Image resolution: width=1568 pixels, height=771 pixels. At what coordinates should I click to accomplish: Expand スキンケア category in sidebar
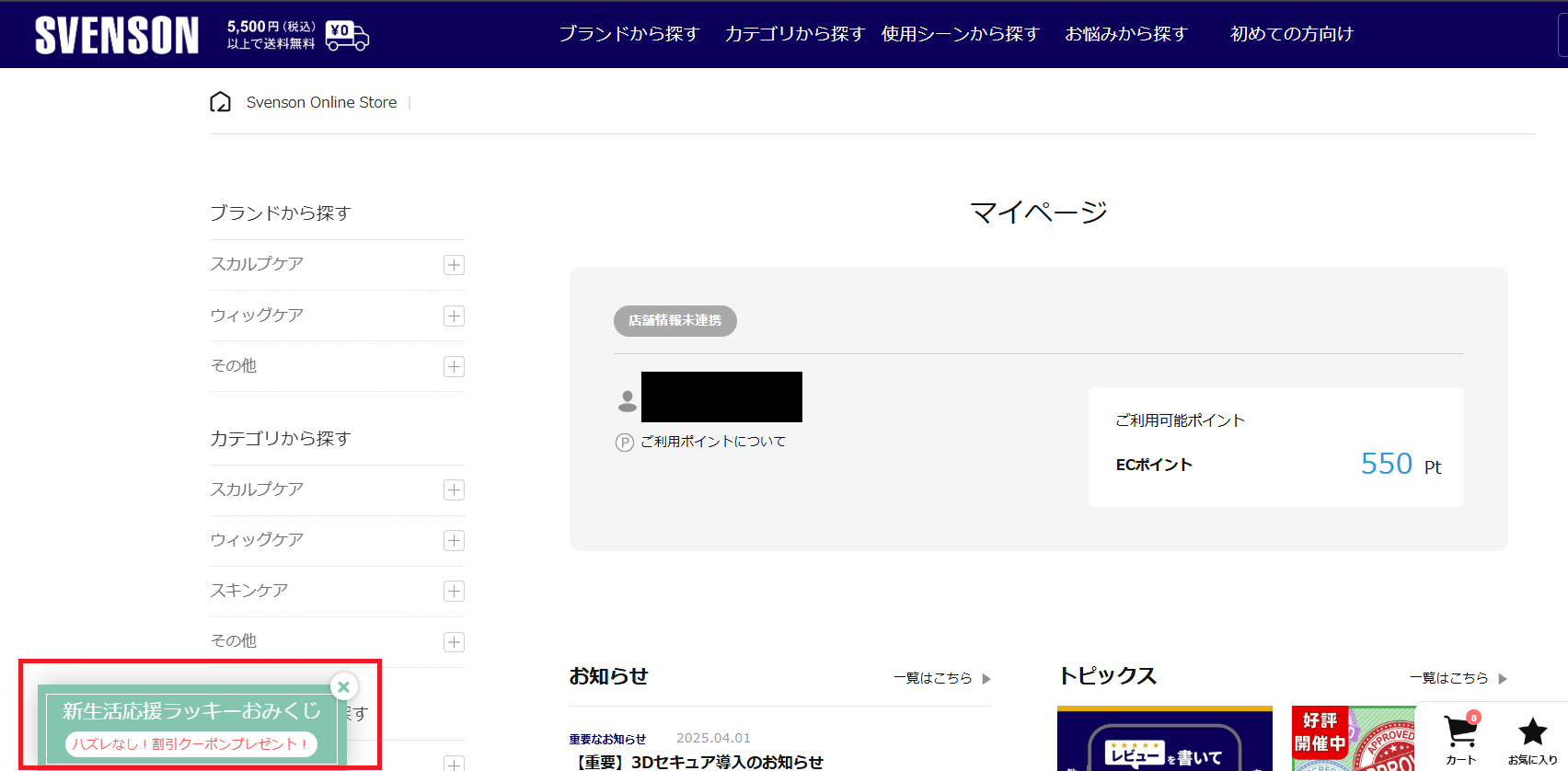(x=454, y=591)
